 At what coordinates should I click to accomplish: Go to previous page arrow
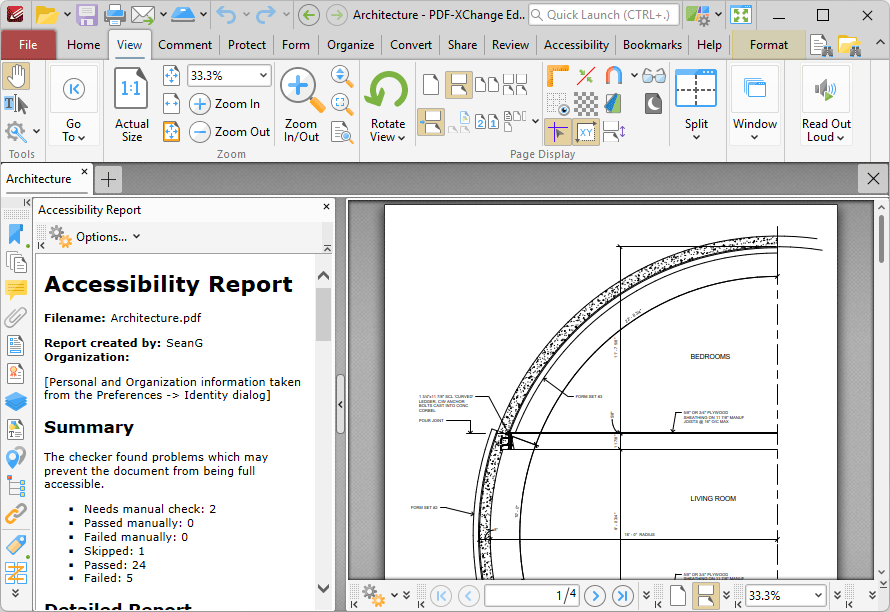point(468,596)
